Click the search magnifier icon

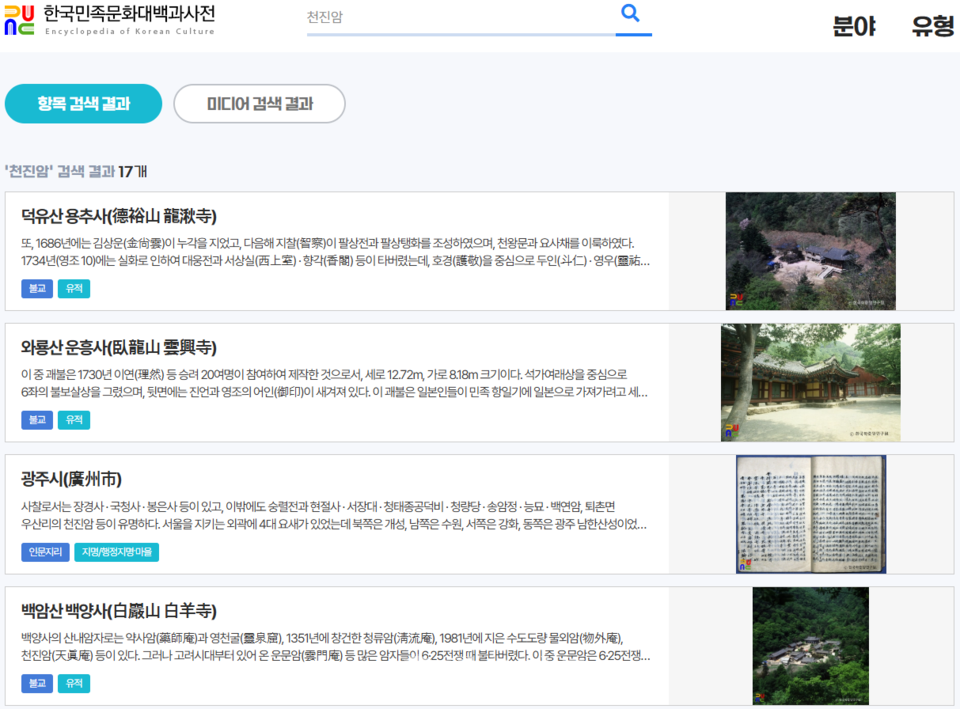tap(630, 14)
